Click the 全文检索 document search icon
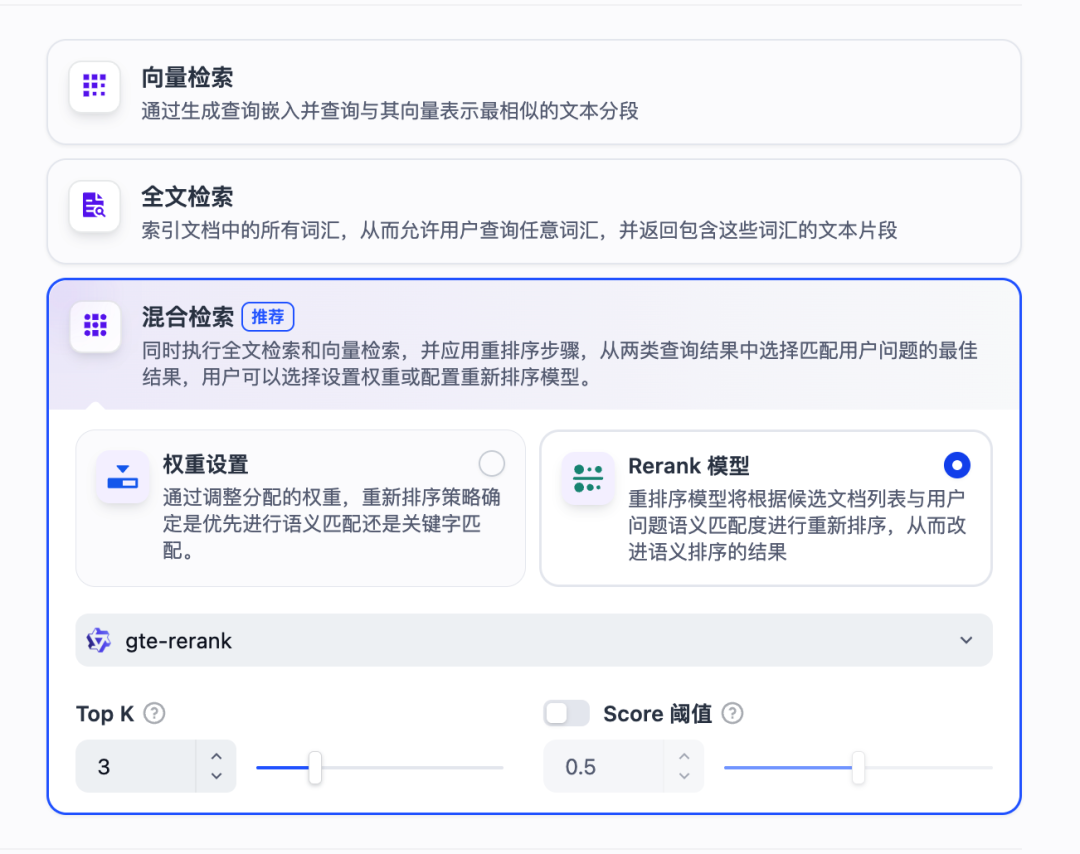Viewport: 1080px width, 854px height. [93, 204]
